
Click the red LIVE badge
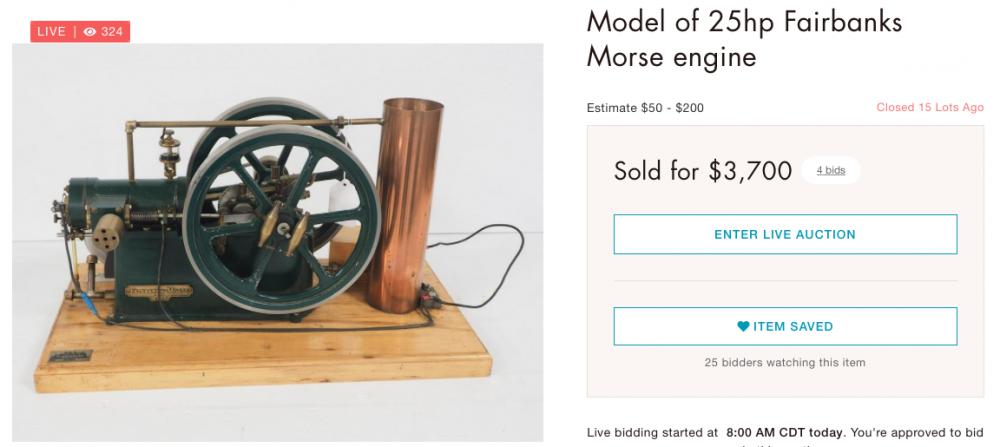coord(50,32)
